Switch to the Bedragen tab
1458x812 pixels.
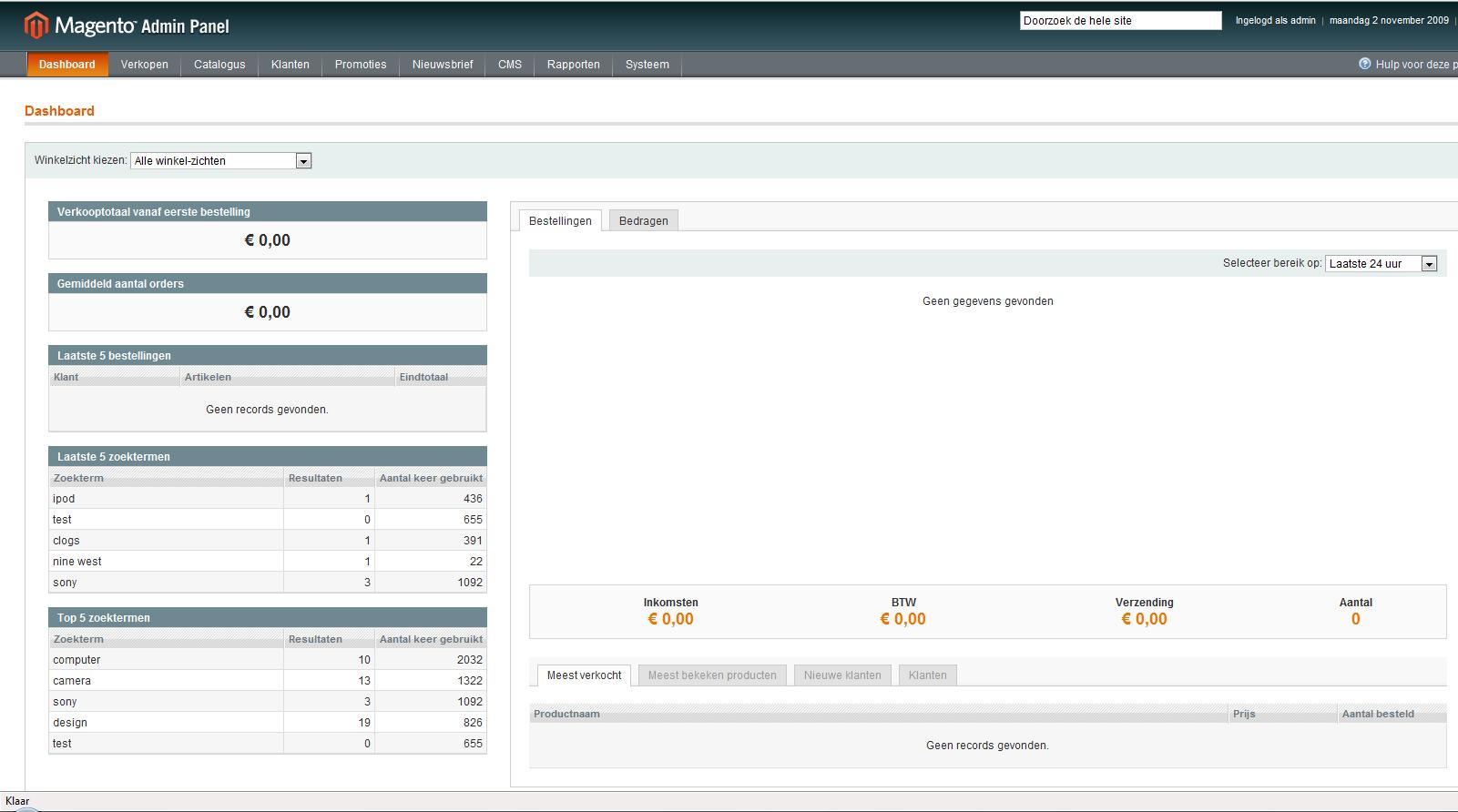coord(644,221)
